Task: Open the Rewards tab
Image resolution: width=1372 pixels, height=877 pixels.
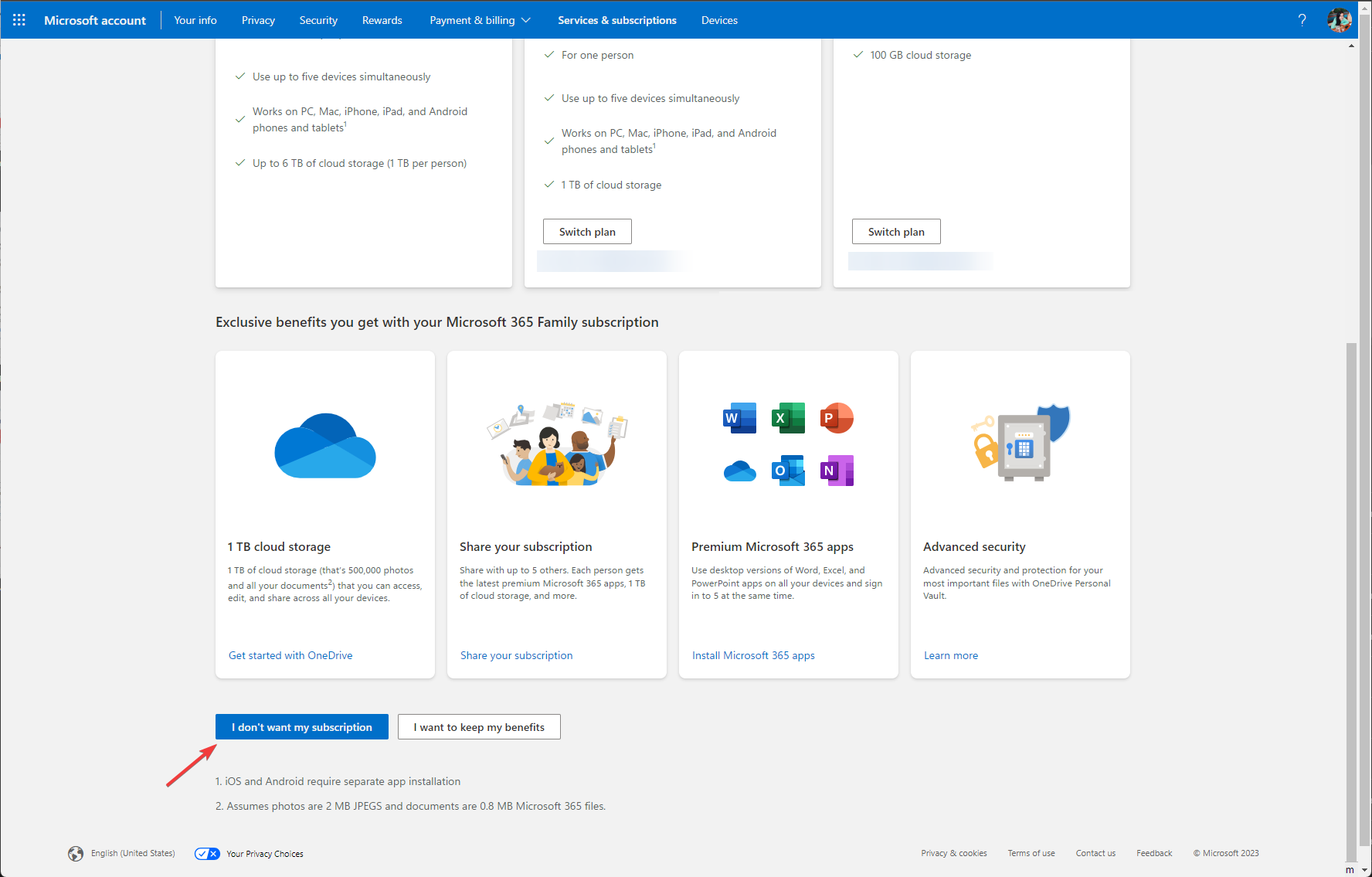Action: pos(382,20)
